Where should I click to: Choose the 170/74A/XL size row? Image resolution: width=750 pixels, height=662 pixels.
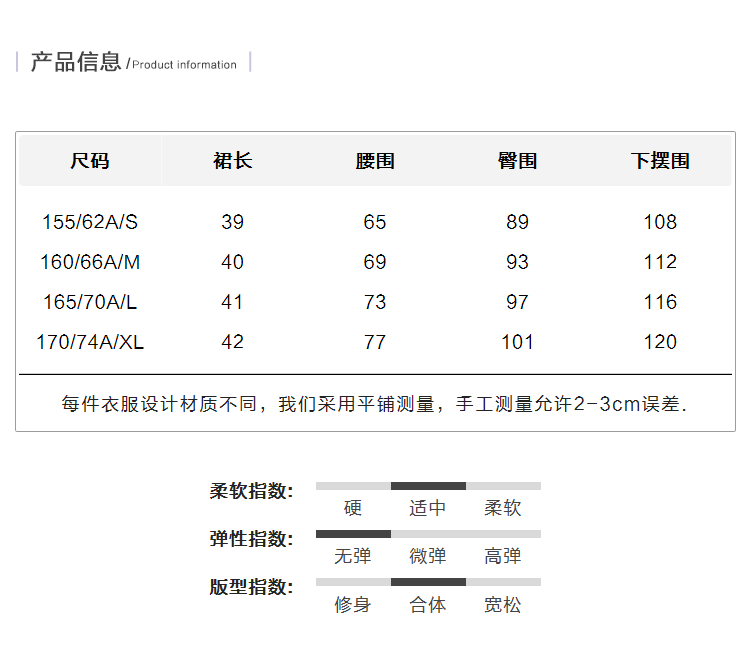coord(90,342)
